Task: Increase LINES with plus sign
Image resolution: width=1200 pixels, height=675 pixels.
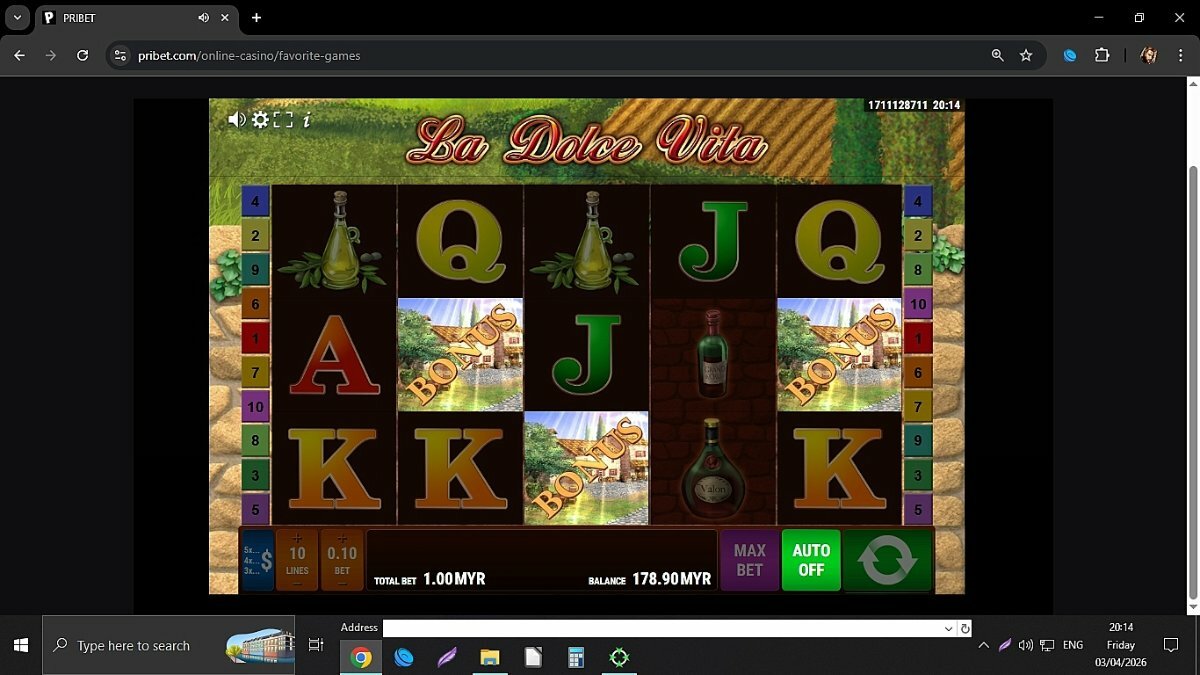Action: click(x=297, y=539)
